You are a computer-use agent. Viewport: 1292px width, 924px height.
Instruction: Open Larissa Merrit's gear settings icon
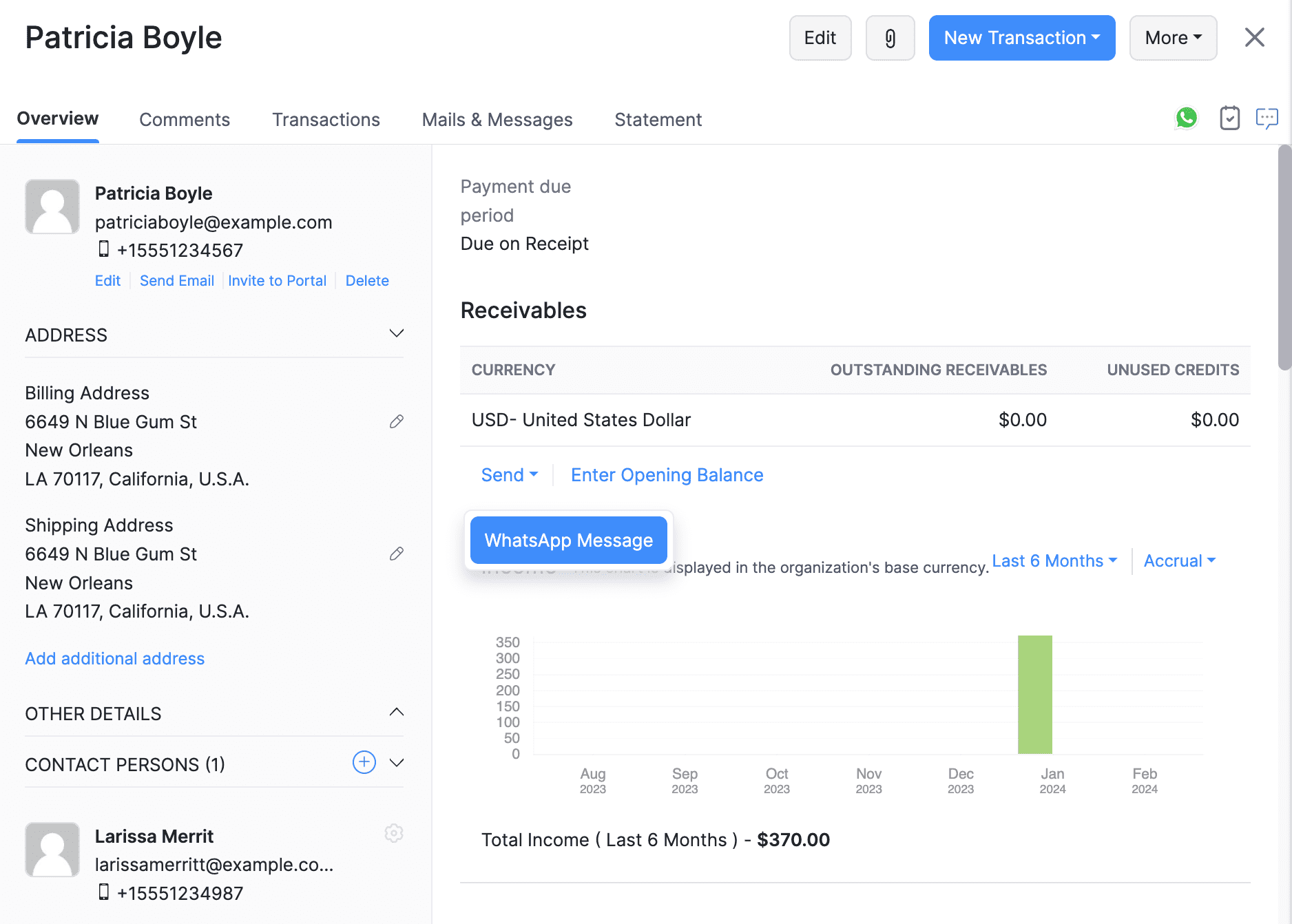click(x=393, y=833)
